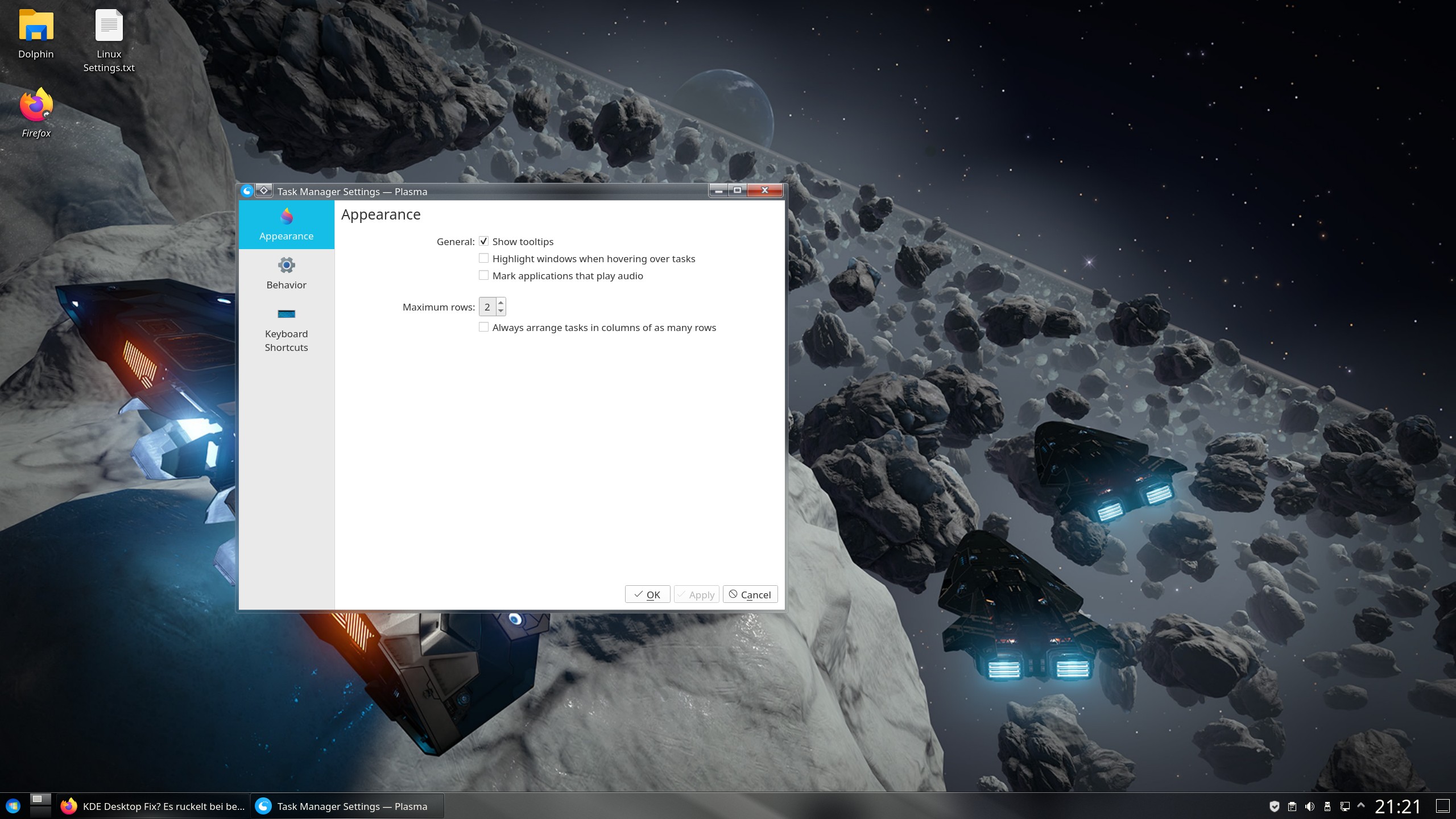Click the volume icon in the system tray
This screenshot has width=1456, height=819.
[1309, 806]
